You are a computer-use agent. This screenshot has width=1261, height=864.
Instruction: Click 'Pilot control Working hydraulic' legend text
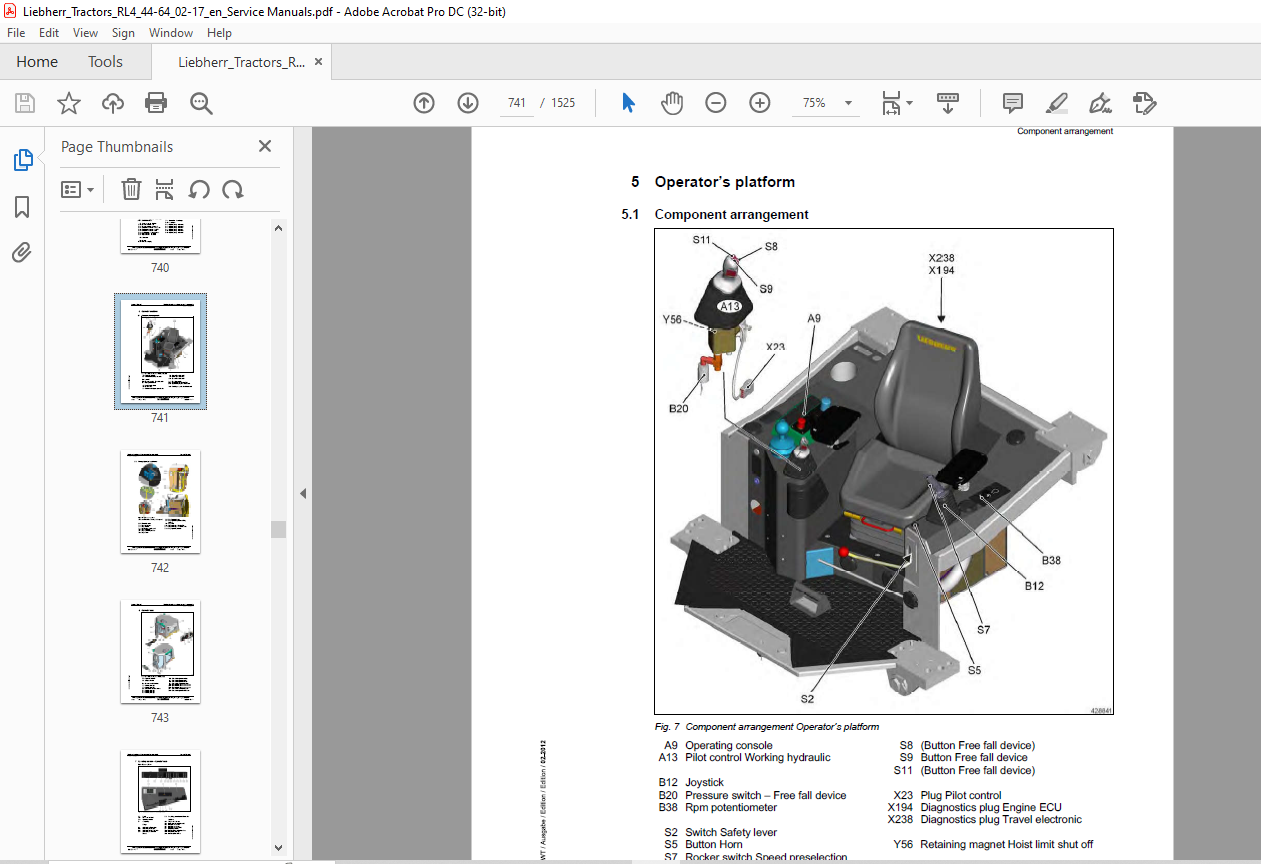757,758
